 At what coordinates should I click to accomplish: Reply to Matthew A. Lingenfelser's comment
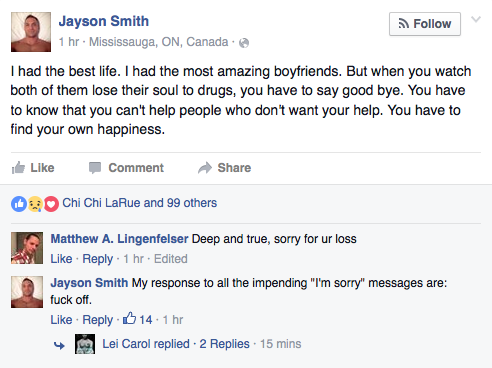tap(98, 259)
